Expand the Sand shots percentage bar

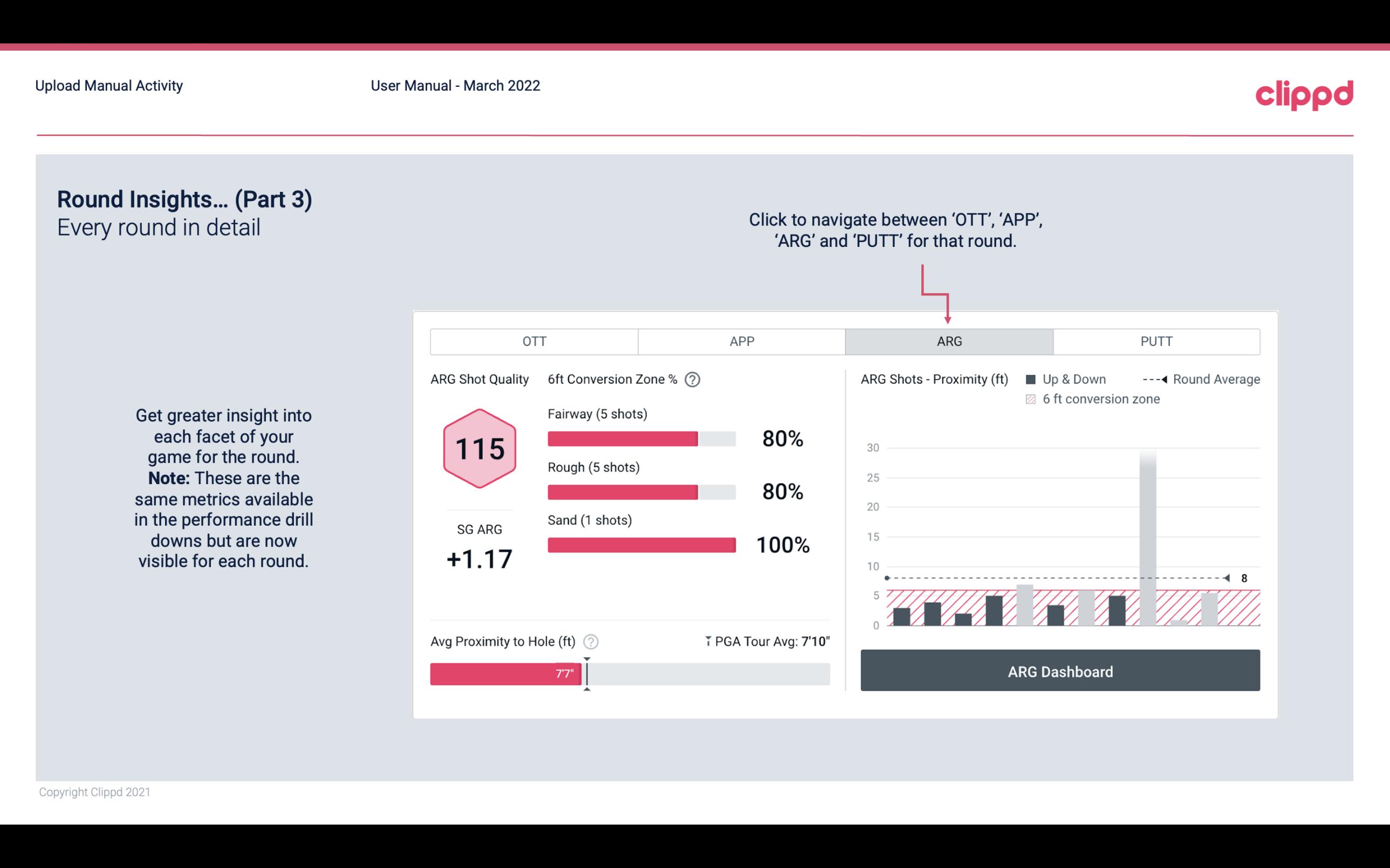[x=642, y=544]
